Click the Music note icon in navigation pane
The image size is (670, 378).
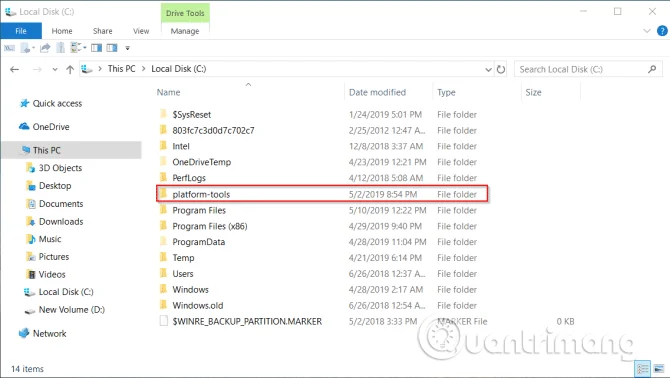point(31,239)
